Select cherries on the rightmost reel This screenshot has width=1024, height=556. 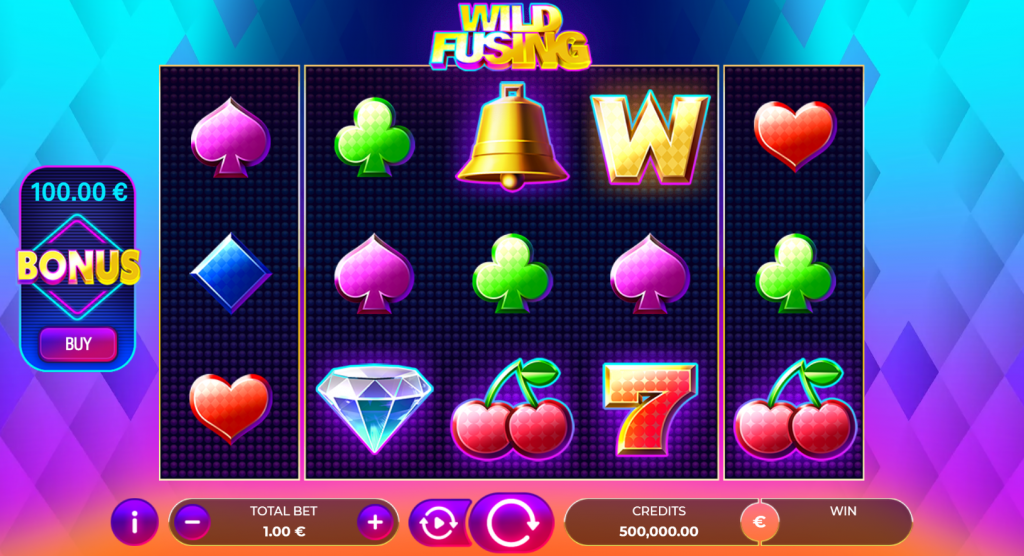point(794,408)
